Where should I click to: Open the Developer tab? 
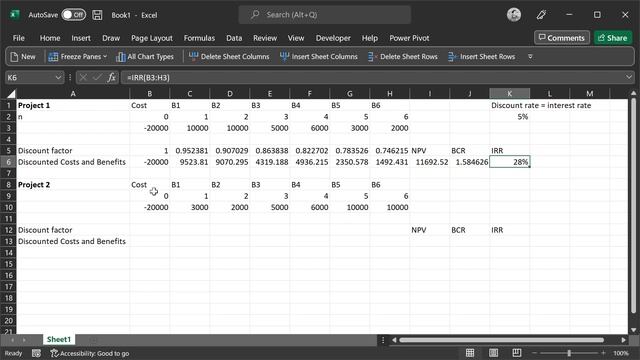click(333, 38)
